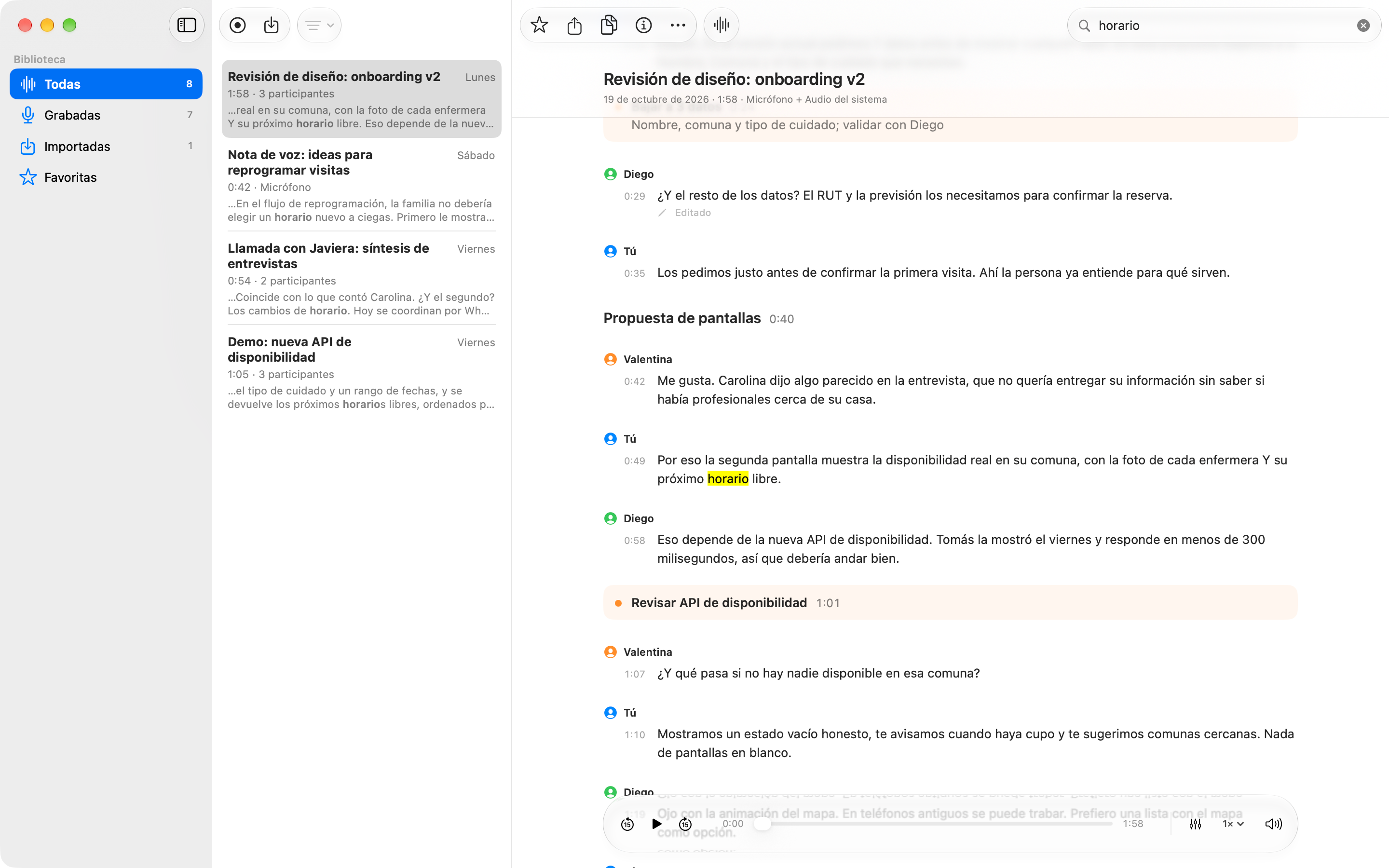Clear the search text with the x button

[1363, 25]
